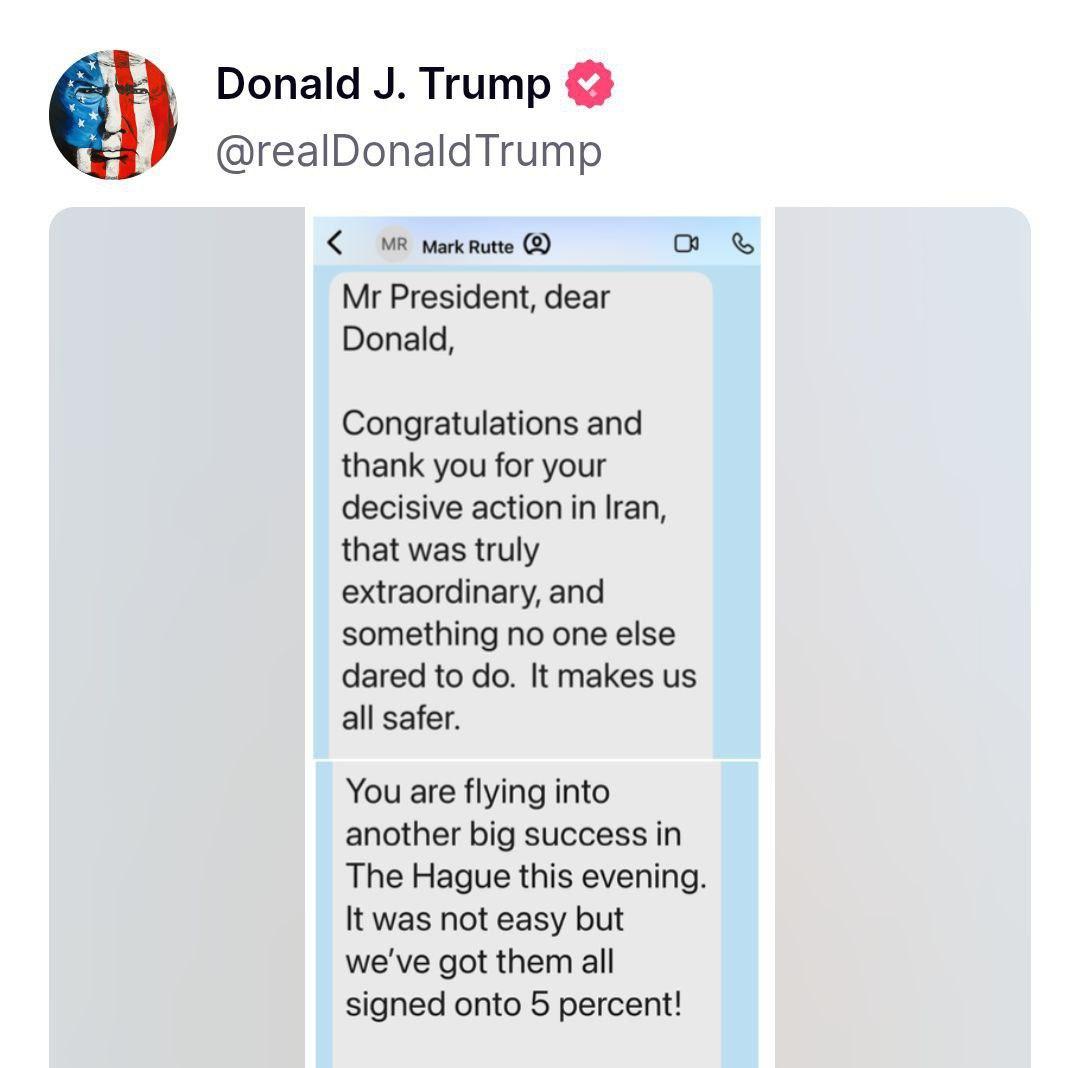
Task: Open Donald J. Trump's profile picture
Action: [114, 114]
